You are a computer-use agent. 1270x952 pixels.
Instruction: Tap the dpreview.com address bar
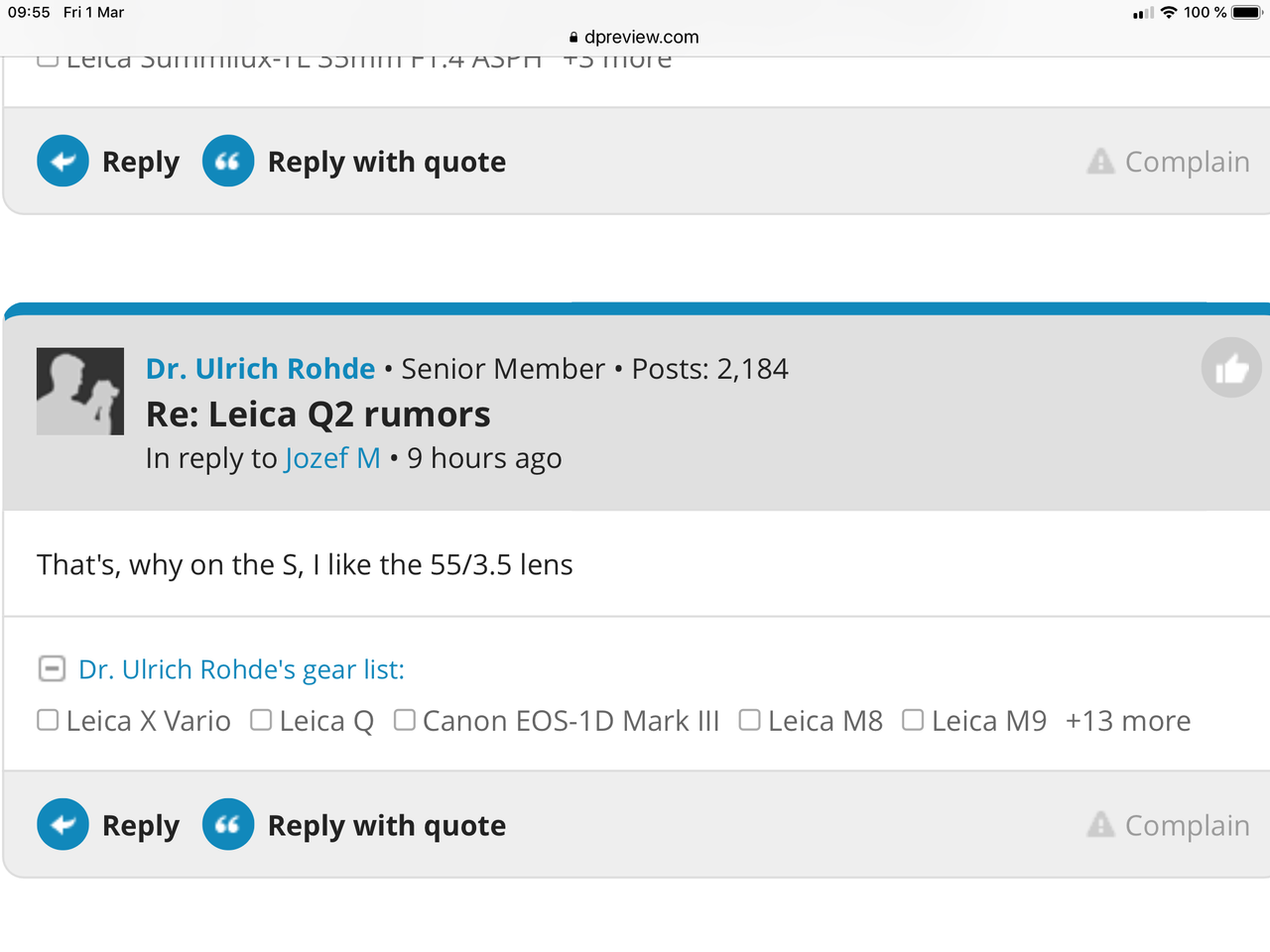coord(635,37)
